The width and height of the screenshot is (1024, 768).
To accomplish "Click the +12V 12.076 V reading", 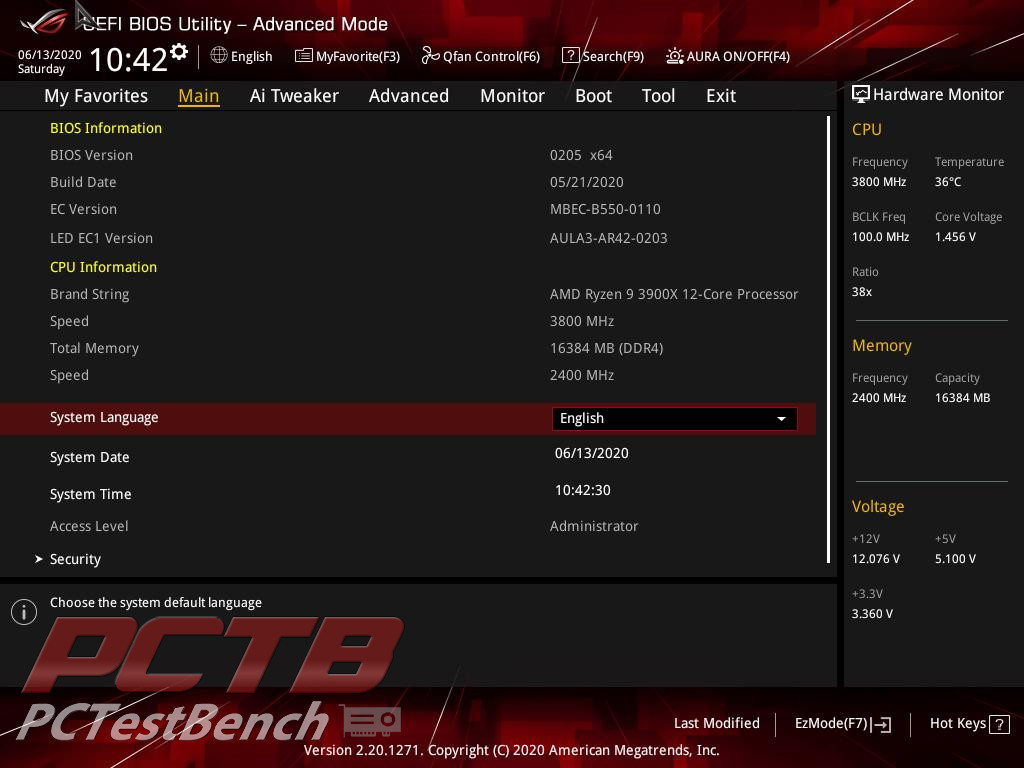I will 876,558.
